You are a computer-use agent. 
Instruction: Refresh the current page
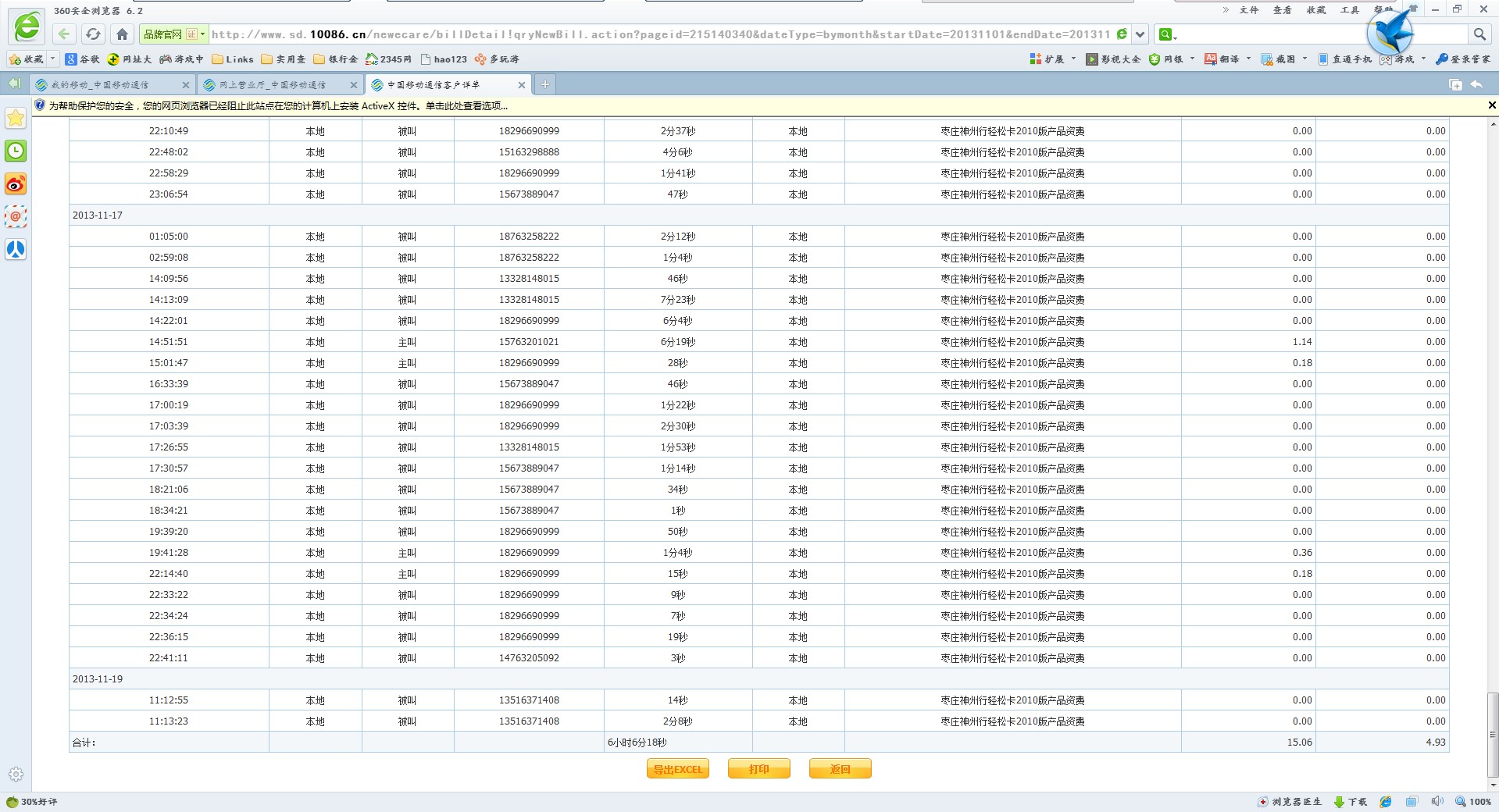[93, 34]
